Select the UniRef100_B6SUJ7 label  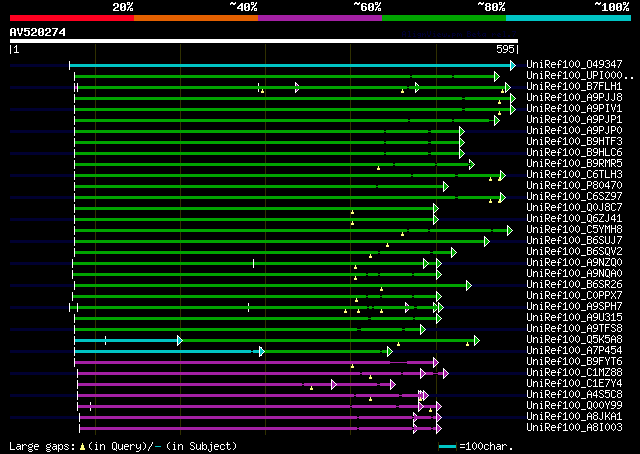[x=574, y=240]
